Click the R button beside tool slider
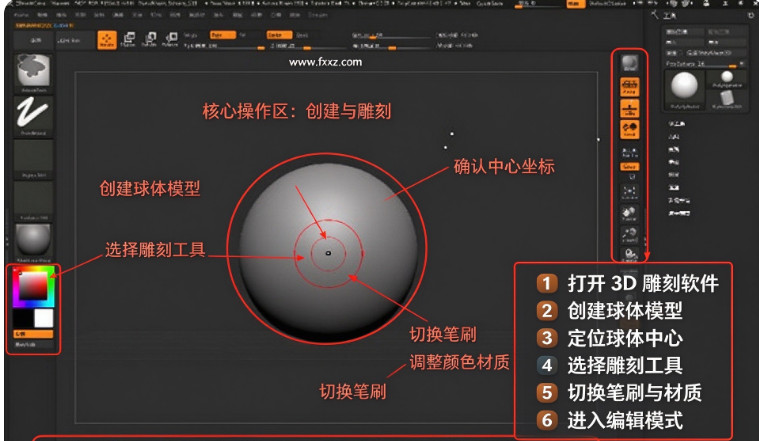 742,64
